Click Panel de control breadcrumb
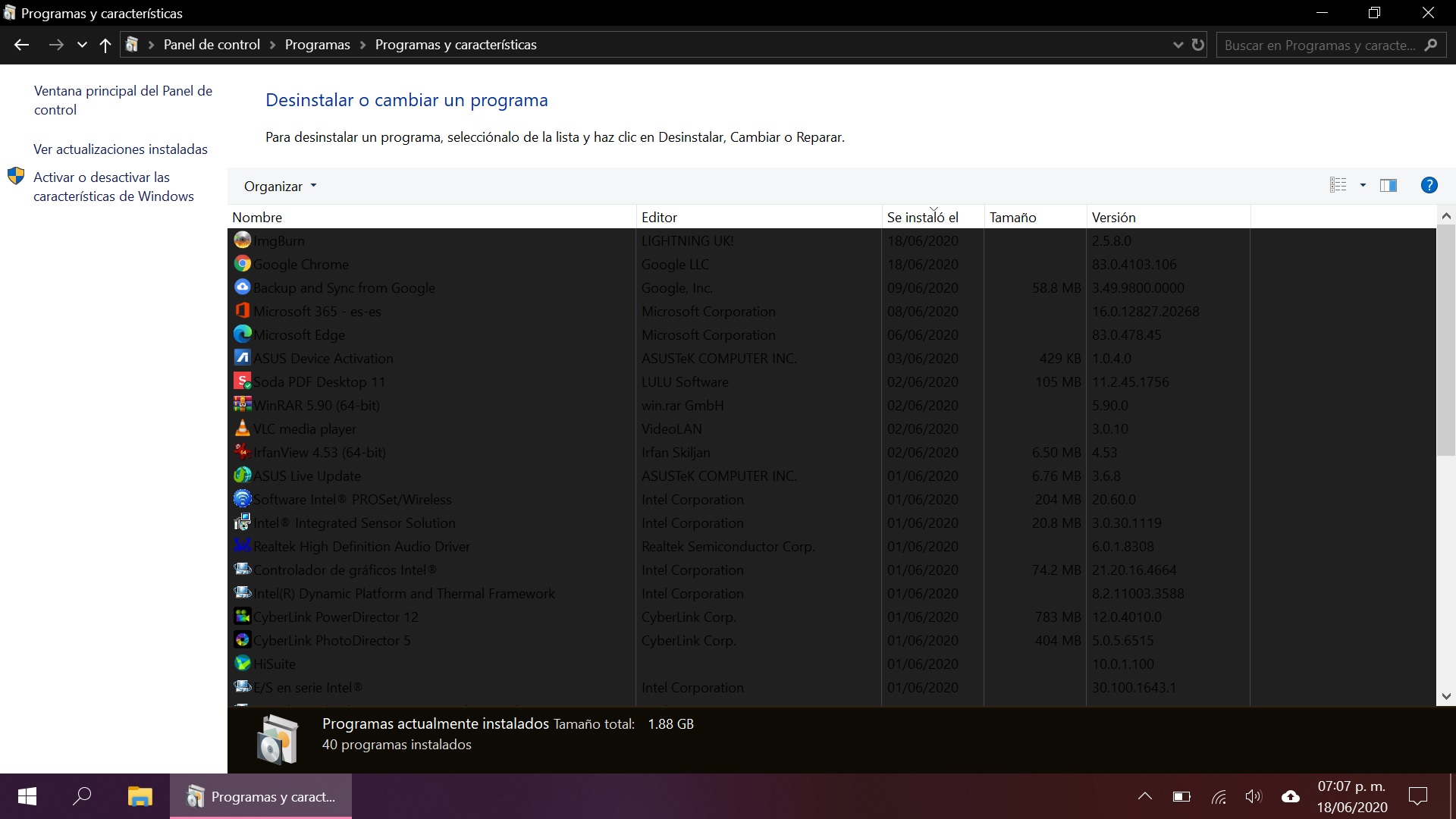 (x=212, y=45)
